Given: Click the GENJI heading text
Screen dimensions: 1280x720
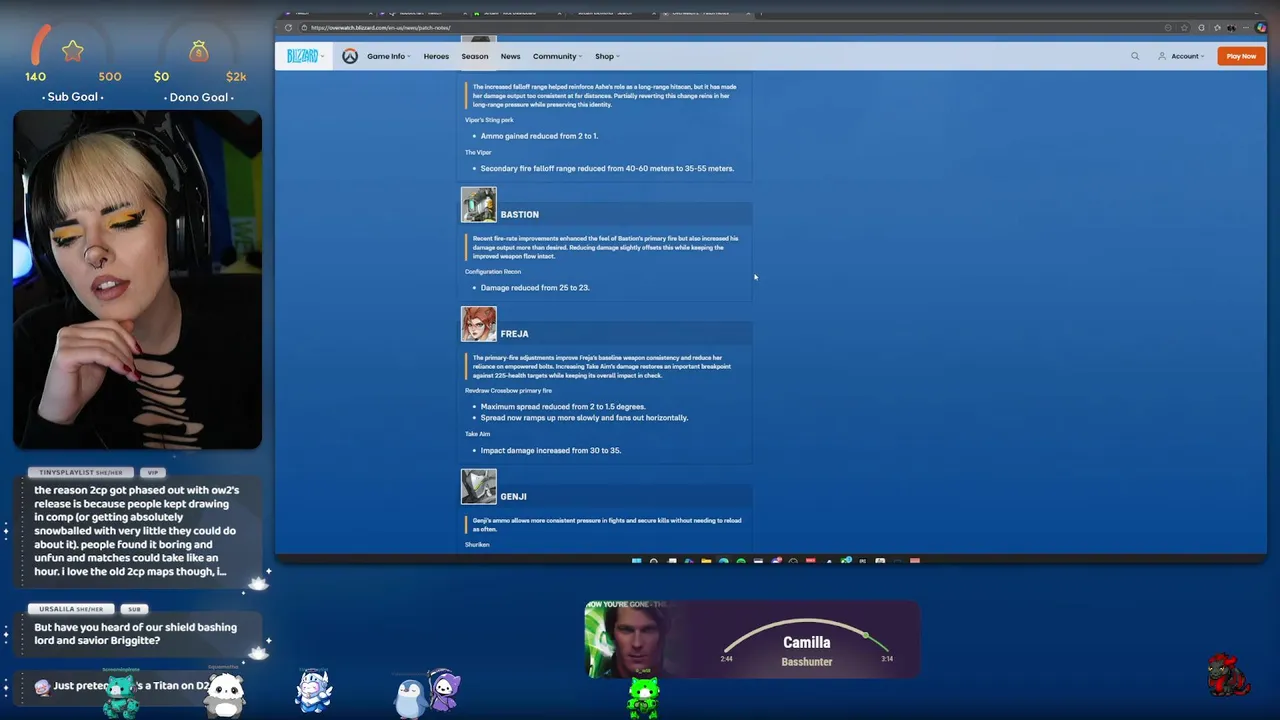Looking at the screenshot, I should click(x=513, y=496).
